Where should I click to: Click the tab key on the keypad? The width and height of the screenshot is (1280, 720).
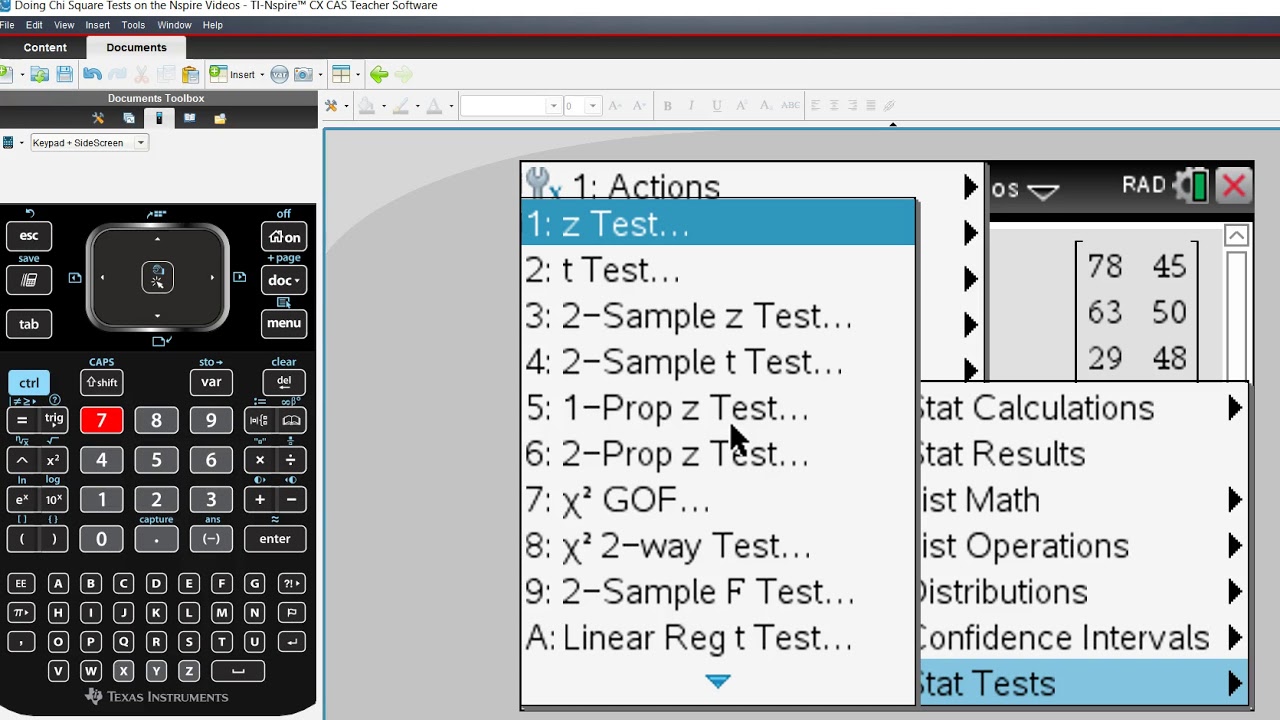(29, 324)
